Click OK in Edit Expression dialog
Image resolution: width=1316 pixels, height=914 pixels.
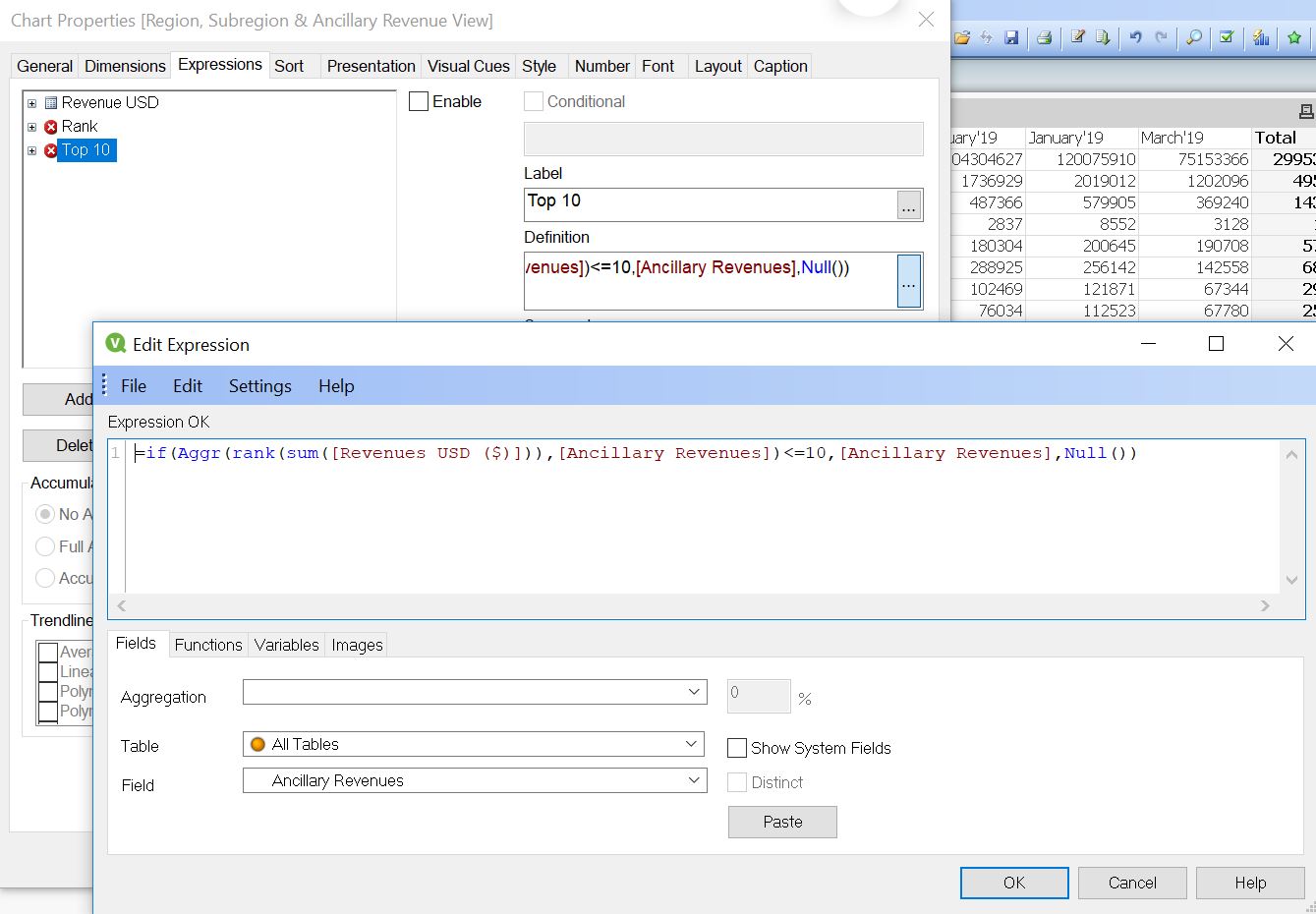pyautogui.click(x=1013, y=883)
